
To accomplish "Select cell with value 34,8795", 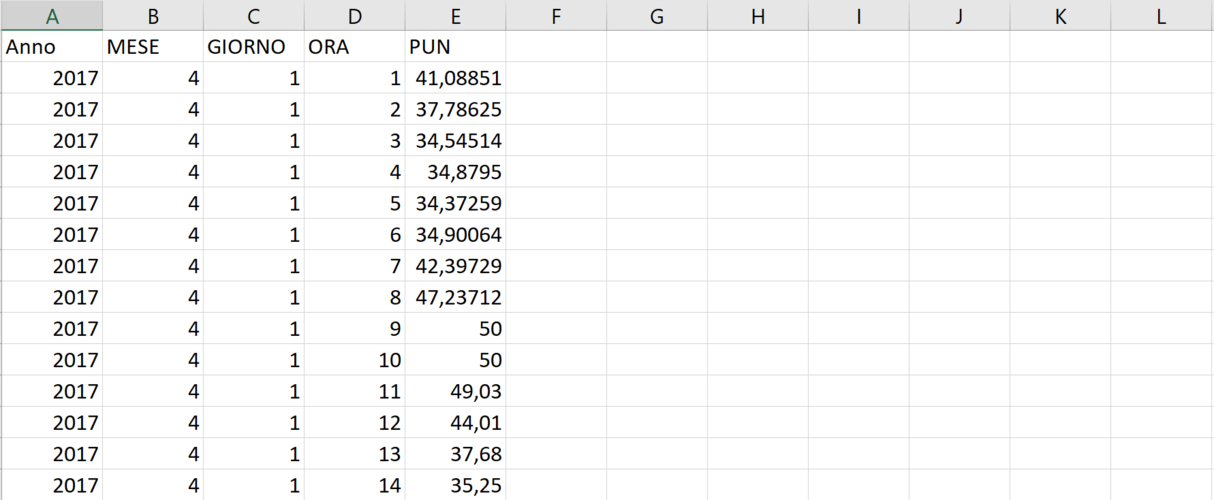I will coord(456,172).
